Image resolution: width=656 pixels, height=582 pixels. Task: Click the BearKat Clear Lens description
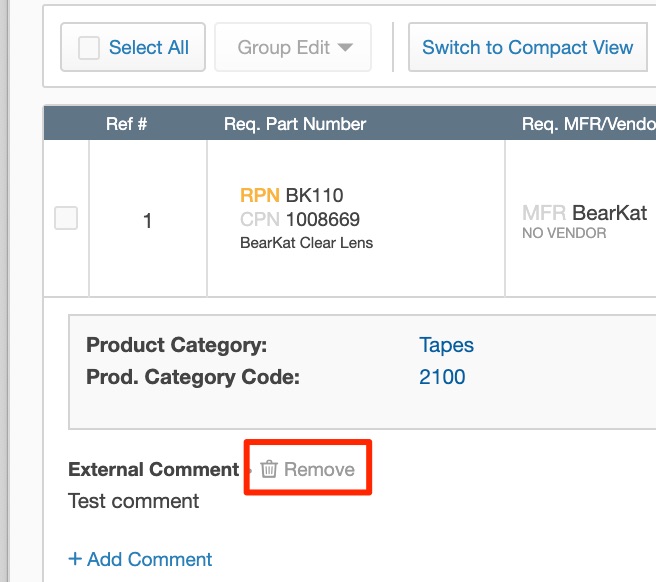(306, 242)
